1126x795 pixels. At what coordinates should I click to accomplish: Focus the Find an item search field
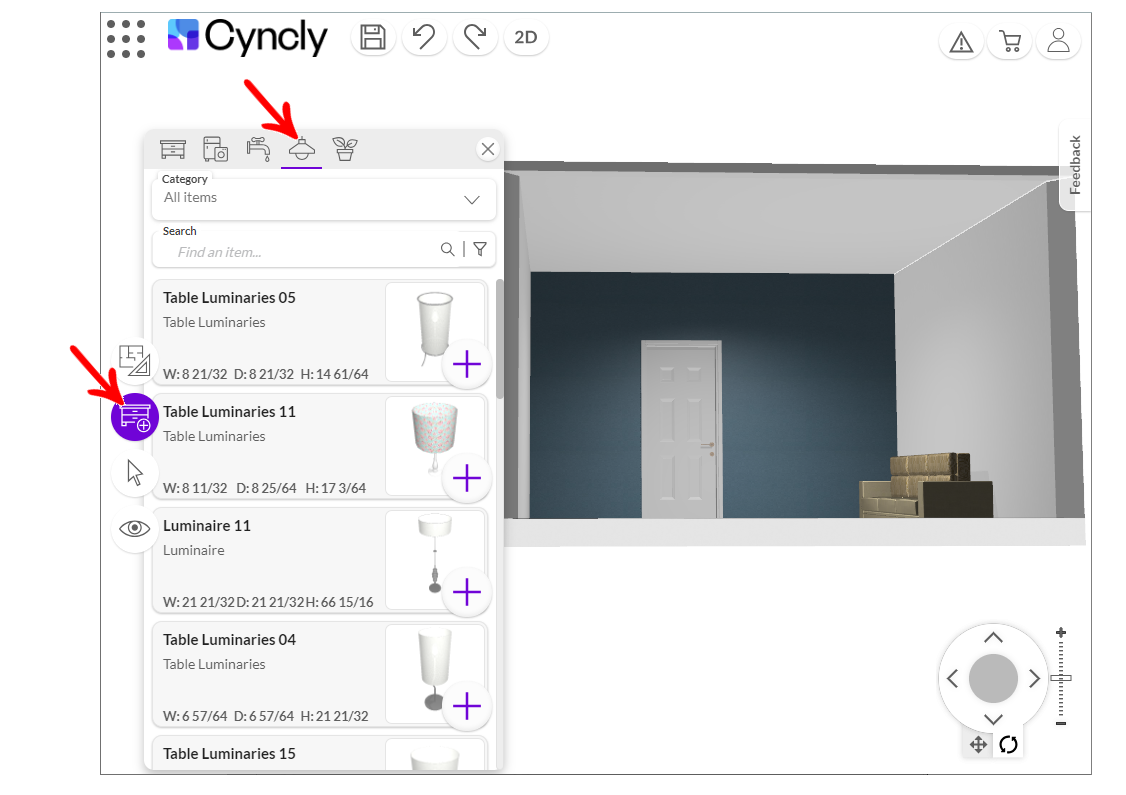302,251
